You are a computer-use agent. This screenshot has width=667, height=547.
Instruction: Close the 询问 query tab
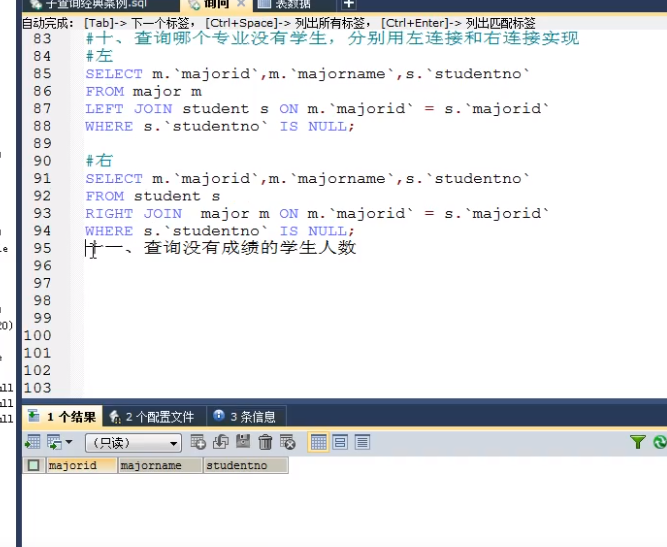(241, 4)
